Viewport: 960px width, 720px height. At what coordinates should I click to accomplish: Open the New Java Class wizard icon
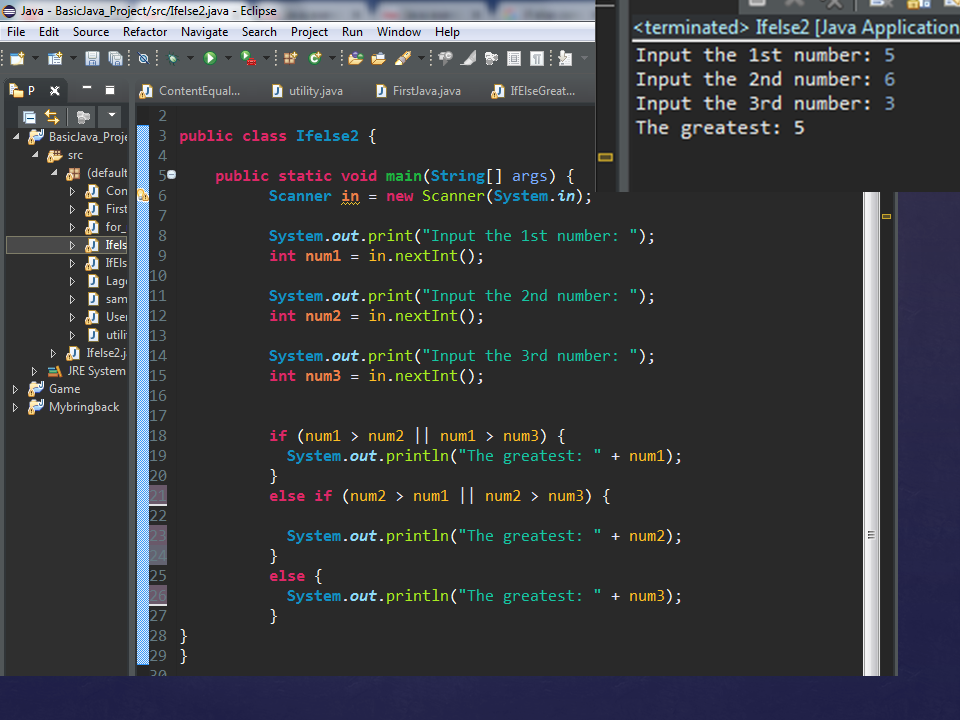click(x=315, y=58)
